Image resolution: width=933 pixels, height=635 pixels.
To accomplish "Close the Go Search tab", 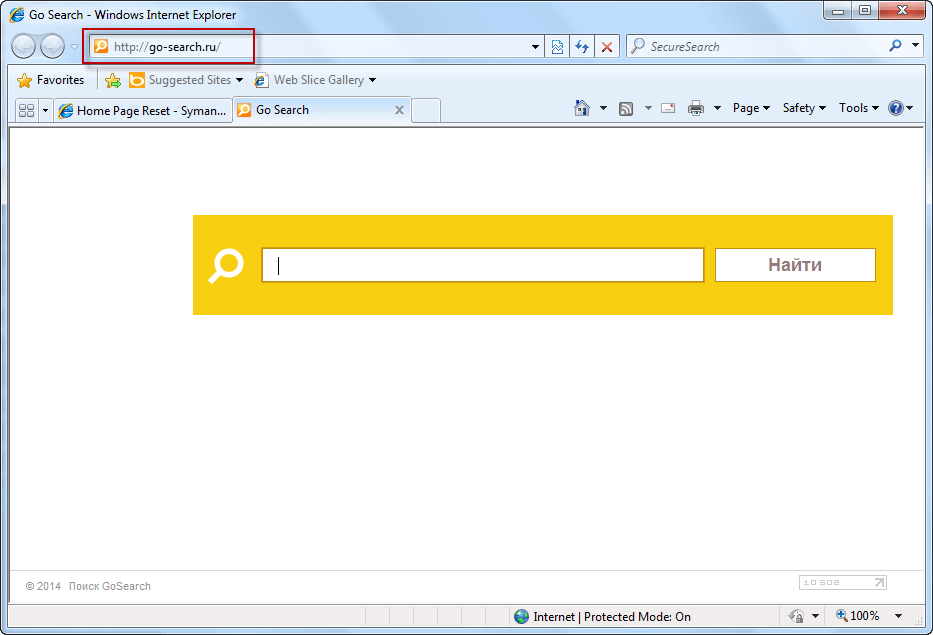I will [399, 110].
